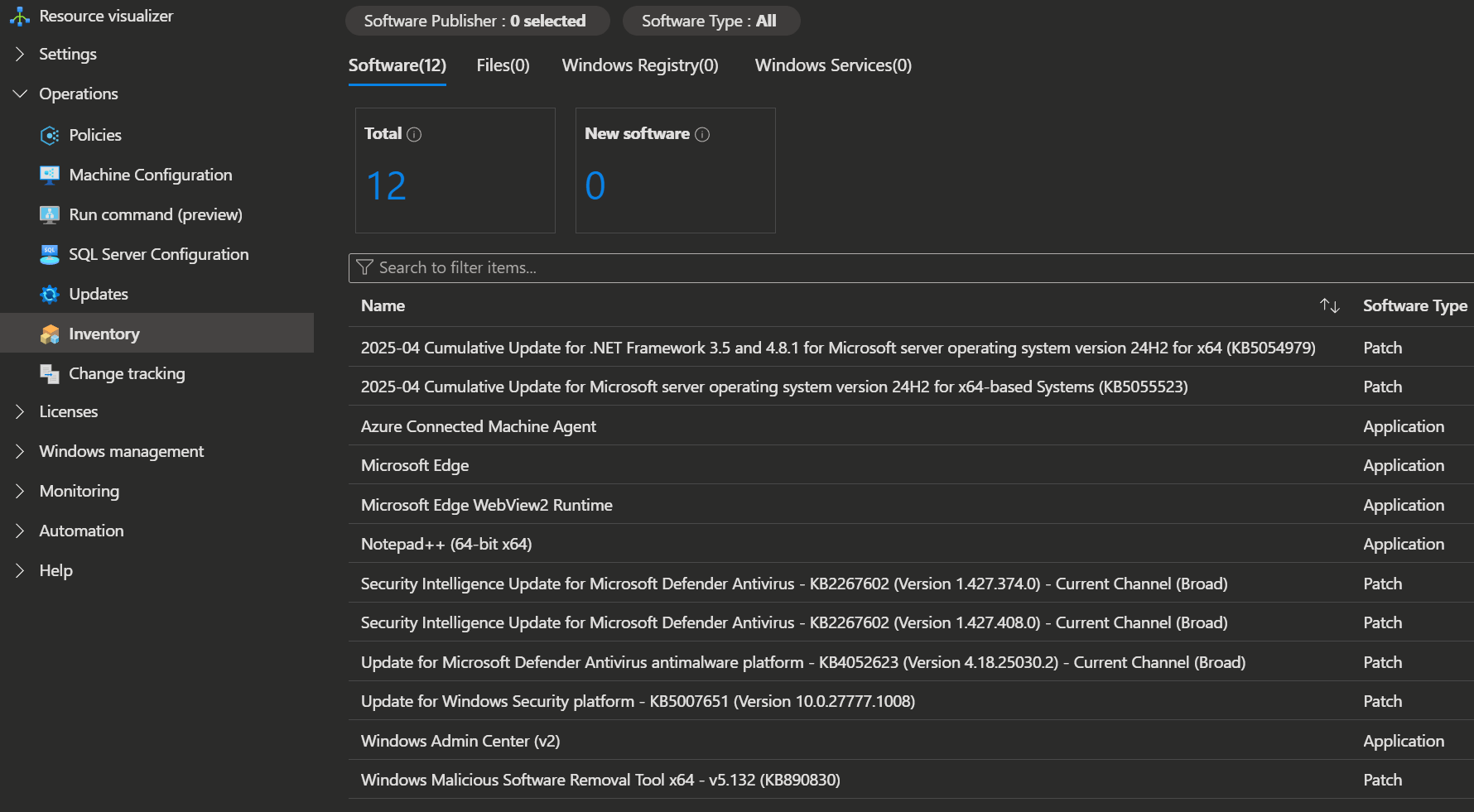The height and width of the screenshot is (812, 1474).
Task: Sort by Name using the arrows icon
Action: click(1330, 305)
